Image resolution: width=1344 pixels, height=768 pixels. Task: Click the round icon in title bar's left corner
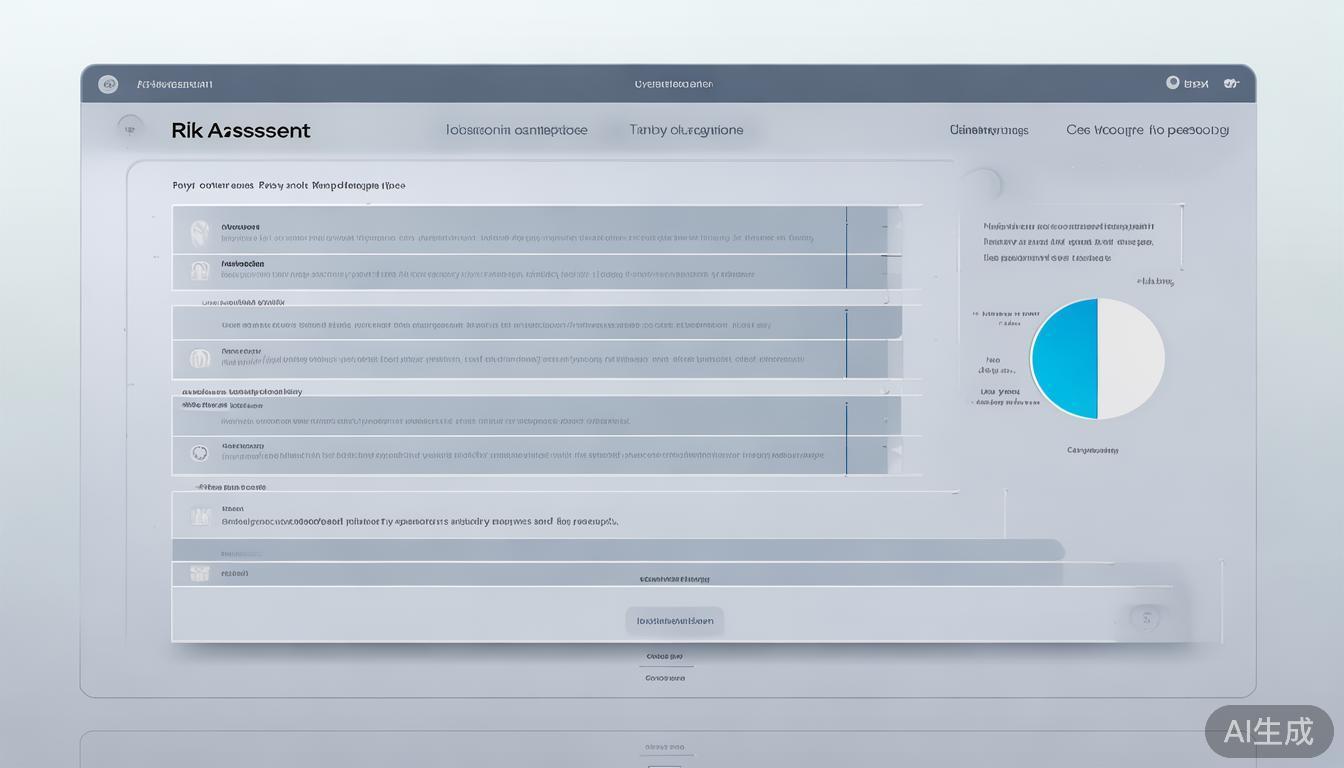(108, 84)
